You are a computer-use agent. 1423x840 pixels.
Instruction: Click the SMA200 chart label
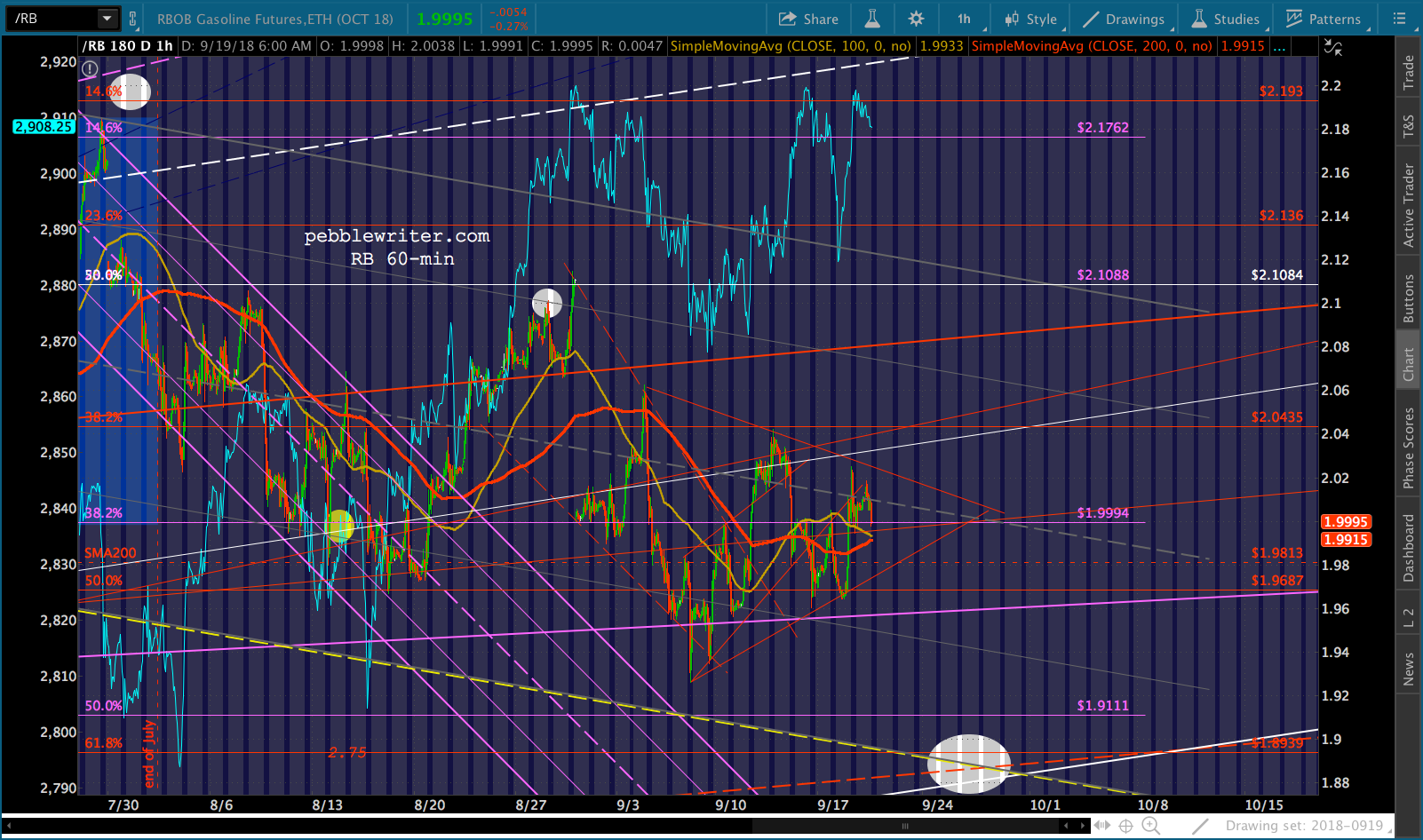[110, 553]
